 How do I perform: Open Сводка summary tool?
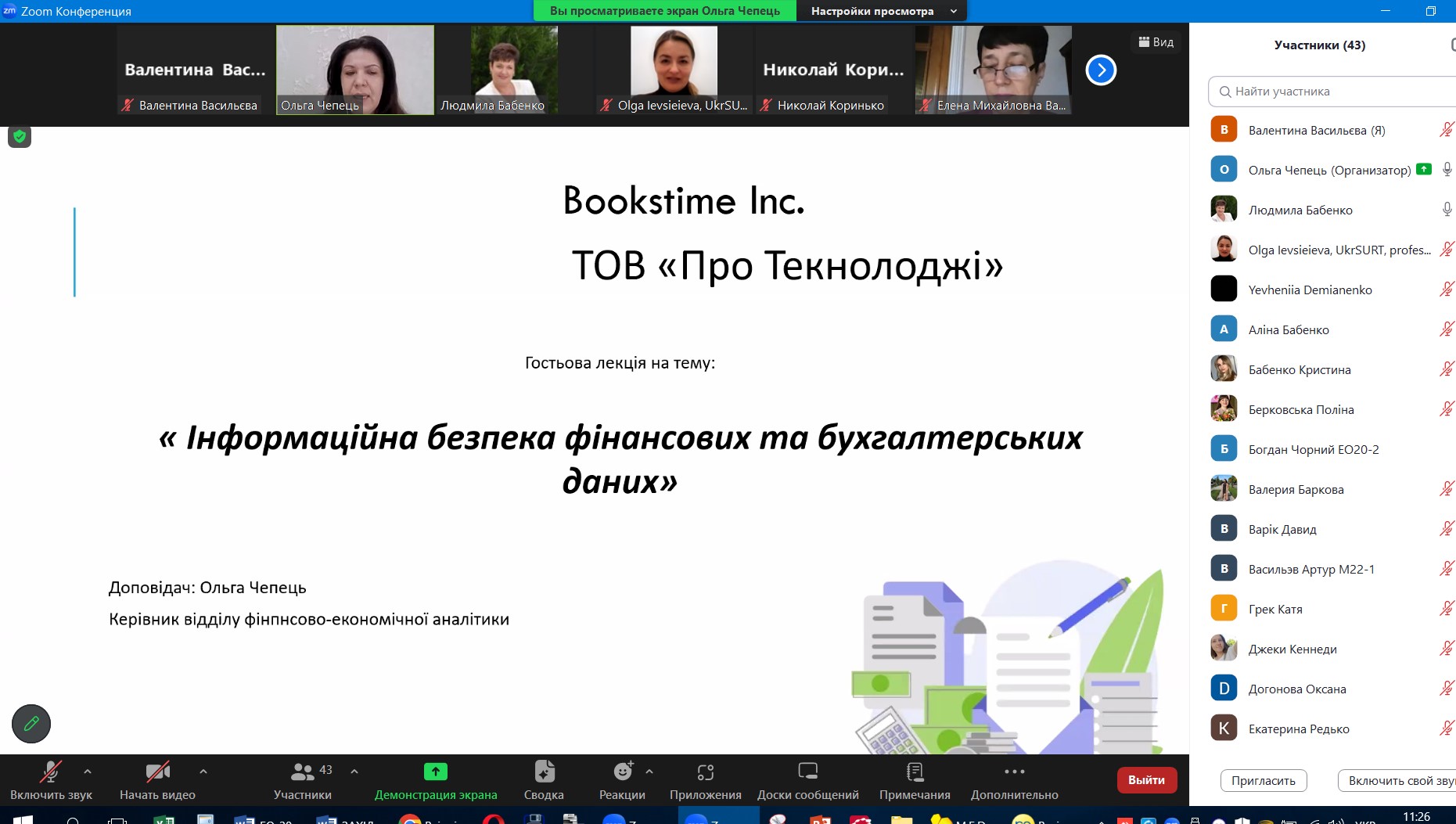544,780
